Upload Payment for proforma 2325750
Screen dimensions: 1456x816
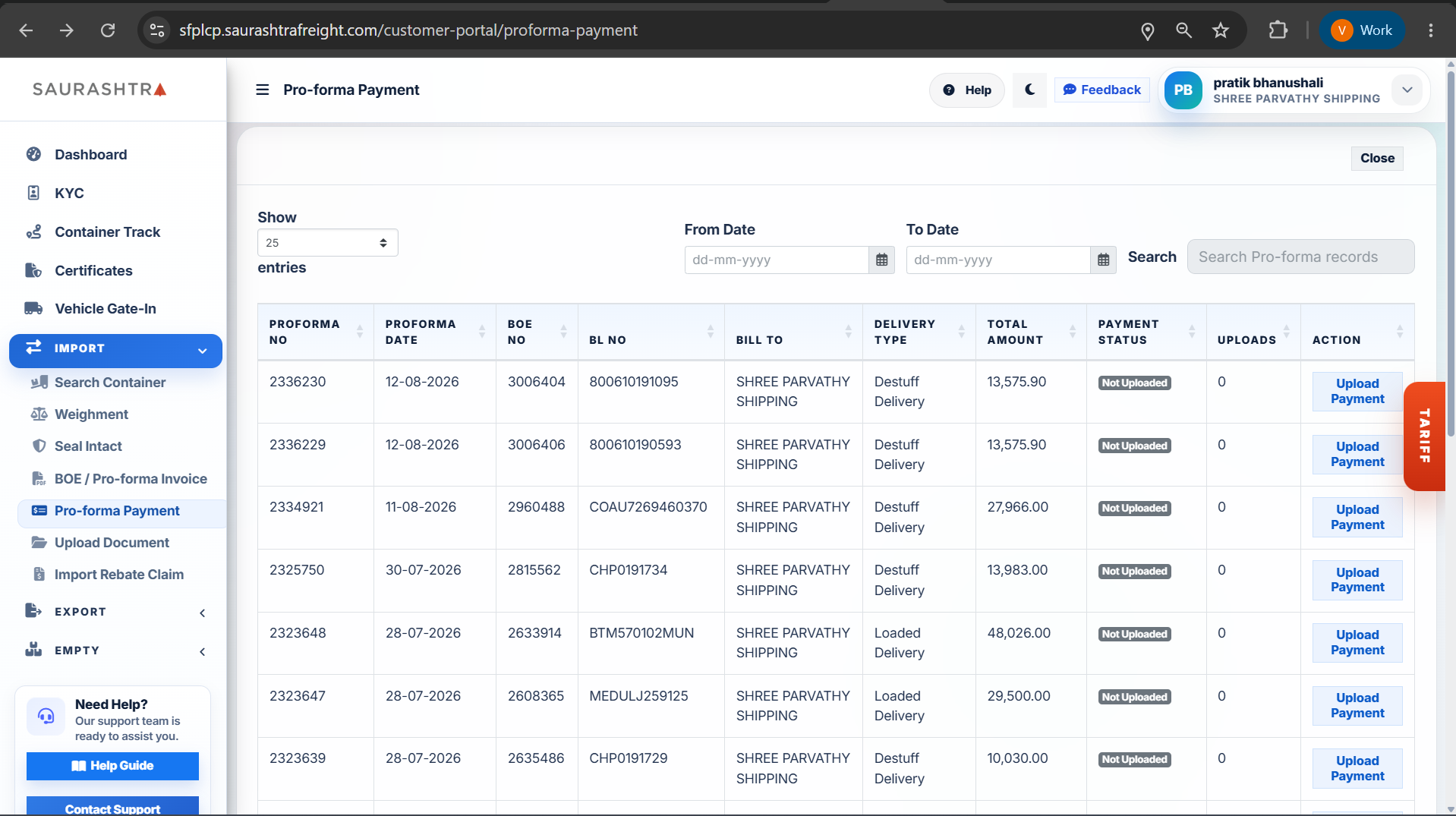[x=1357, y=581]
